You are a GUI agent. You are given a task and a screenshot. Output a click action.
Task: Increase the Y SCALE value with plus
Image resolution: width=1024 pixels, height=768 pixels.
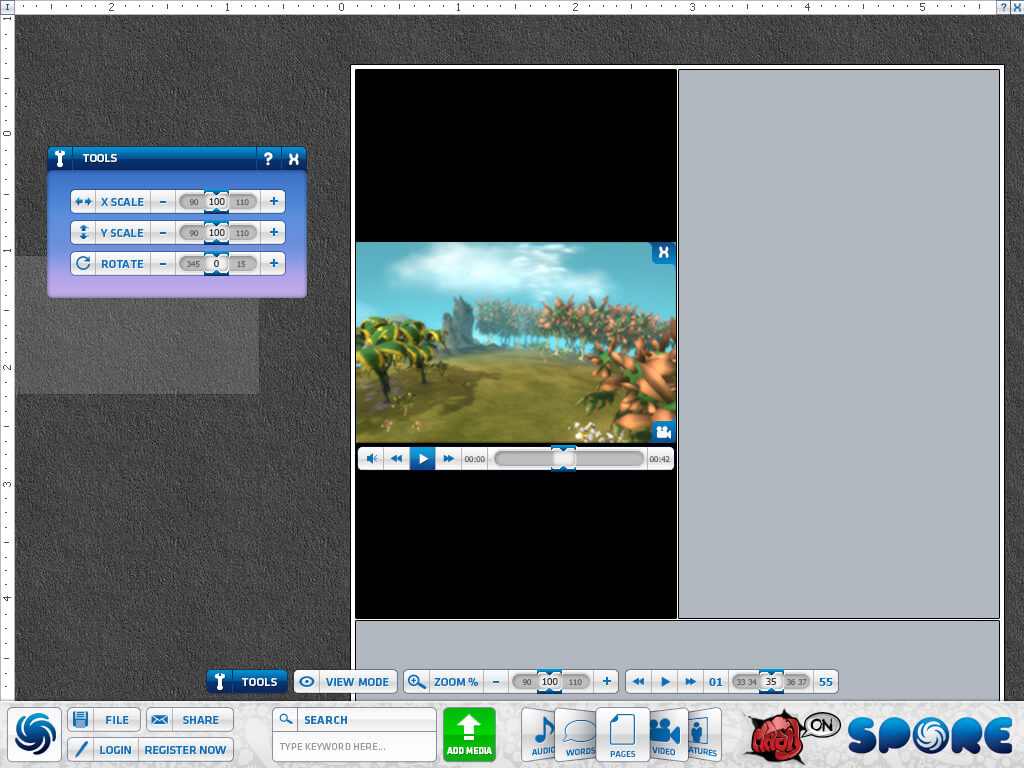(x=274, y=232)
